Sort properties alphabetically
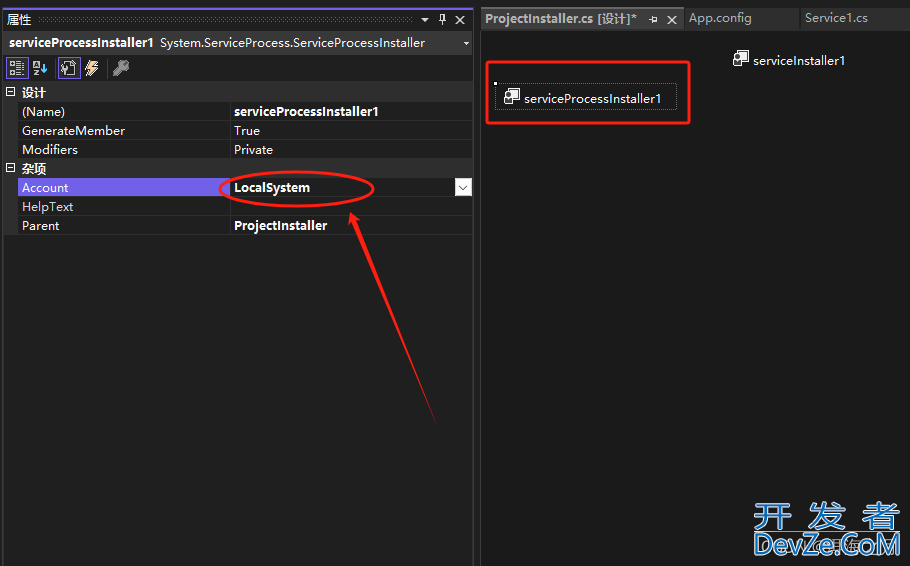This screenshot has width=910, height=566. tap(40, 69)
